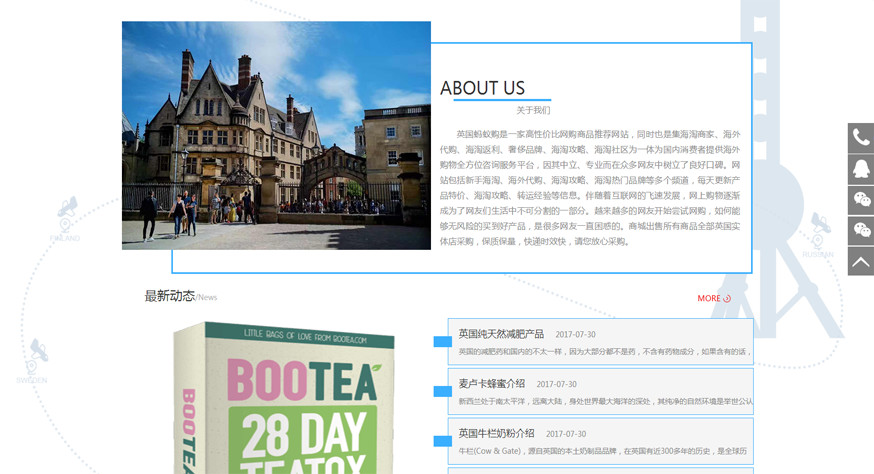Click the 最新动态 section heading
The image size is (874, 474).
click(169, 296)
